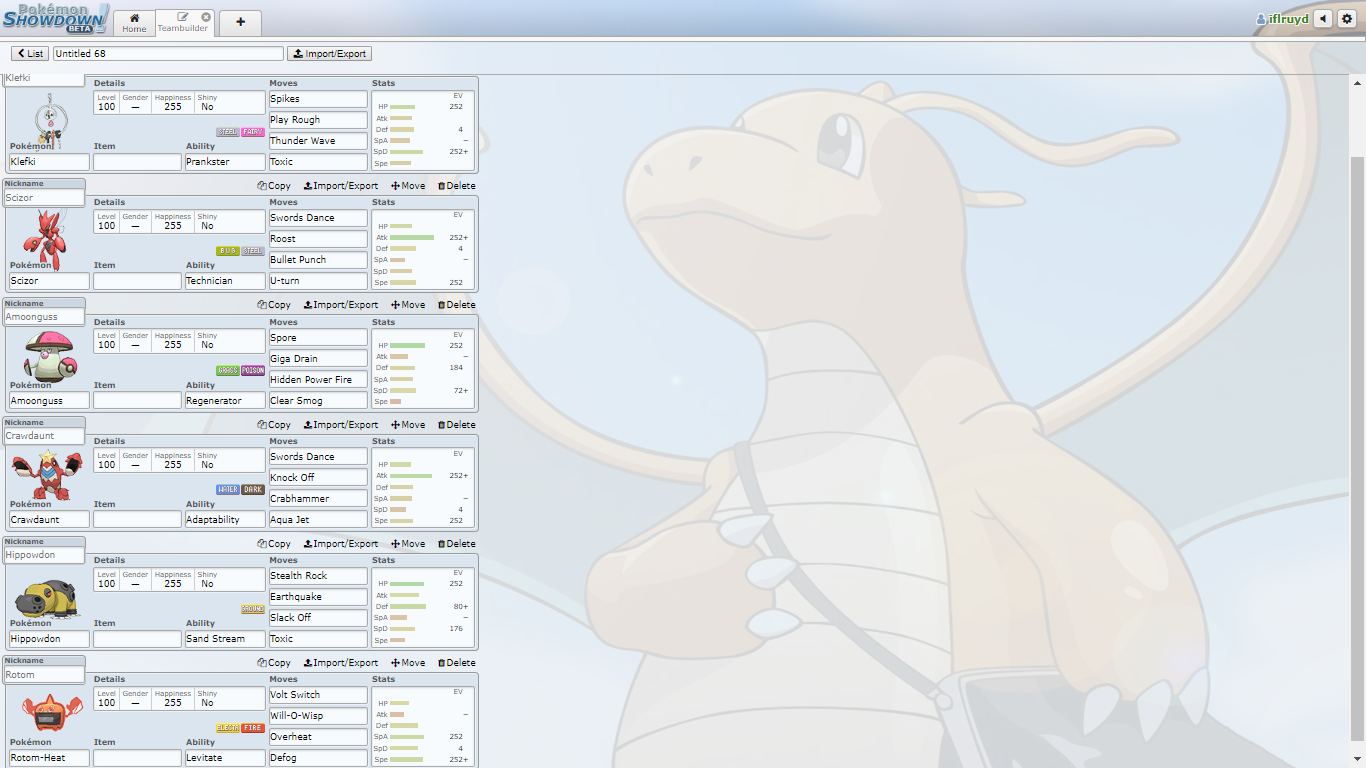1366x768 pixels.
Task: Click the Pokémon Showdown logo
Action: pos(55,18)
